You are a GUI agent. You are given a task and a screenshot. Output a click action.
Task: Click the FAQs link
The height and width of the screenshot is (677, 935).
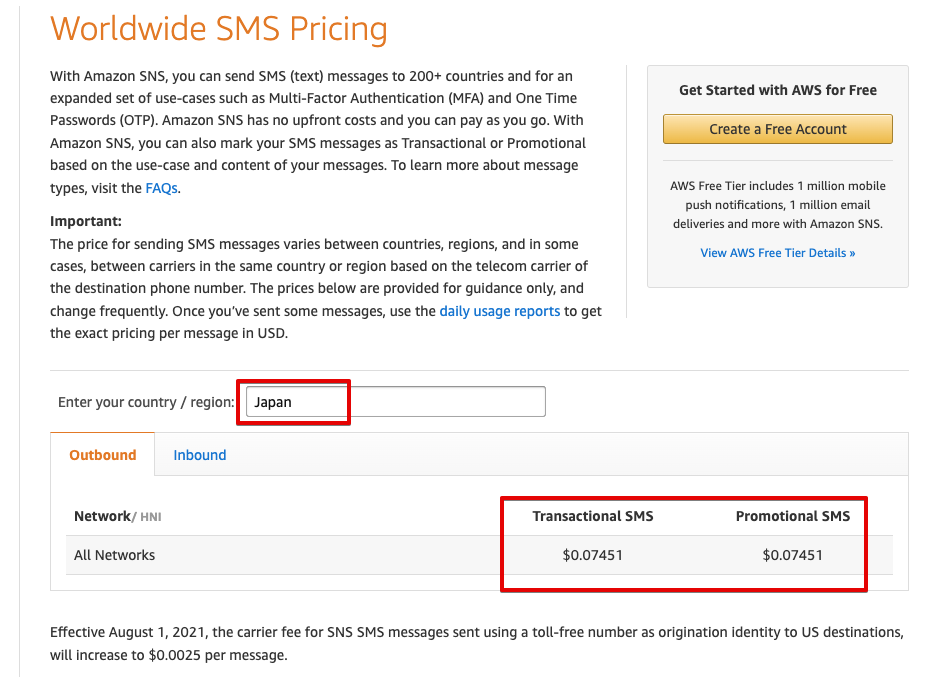(x=161, y=188)
